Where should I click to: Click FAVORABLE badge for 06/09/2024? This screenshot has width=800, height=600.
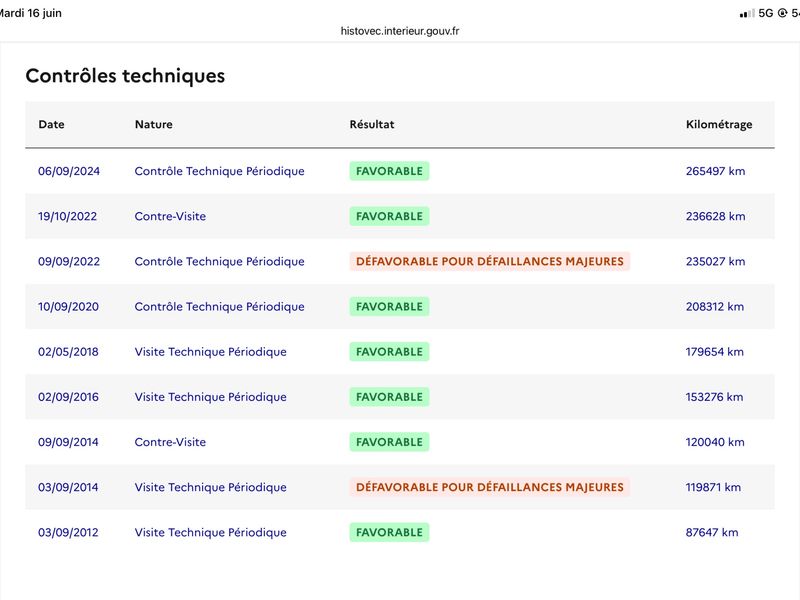coord(389,171)
